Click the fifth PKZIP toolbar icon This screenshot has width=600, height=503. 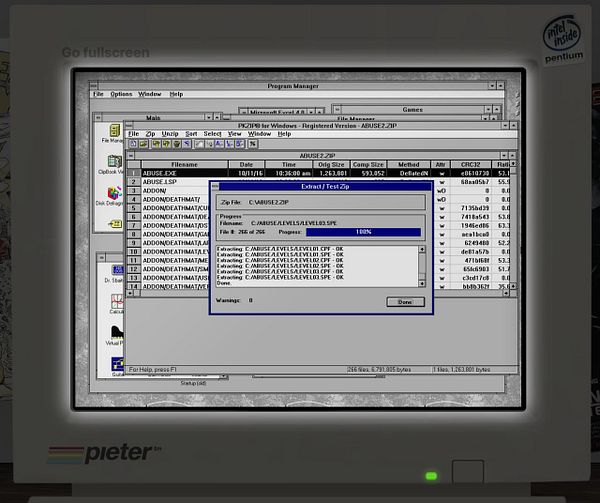click(x=176, y=144)
